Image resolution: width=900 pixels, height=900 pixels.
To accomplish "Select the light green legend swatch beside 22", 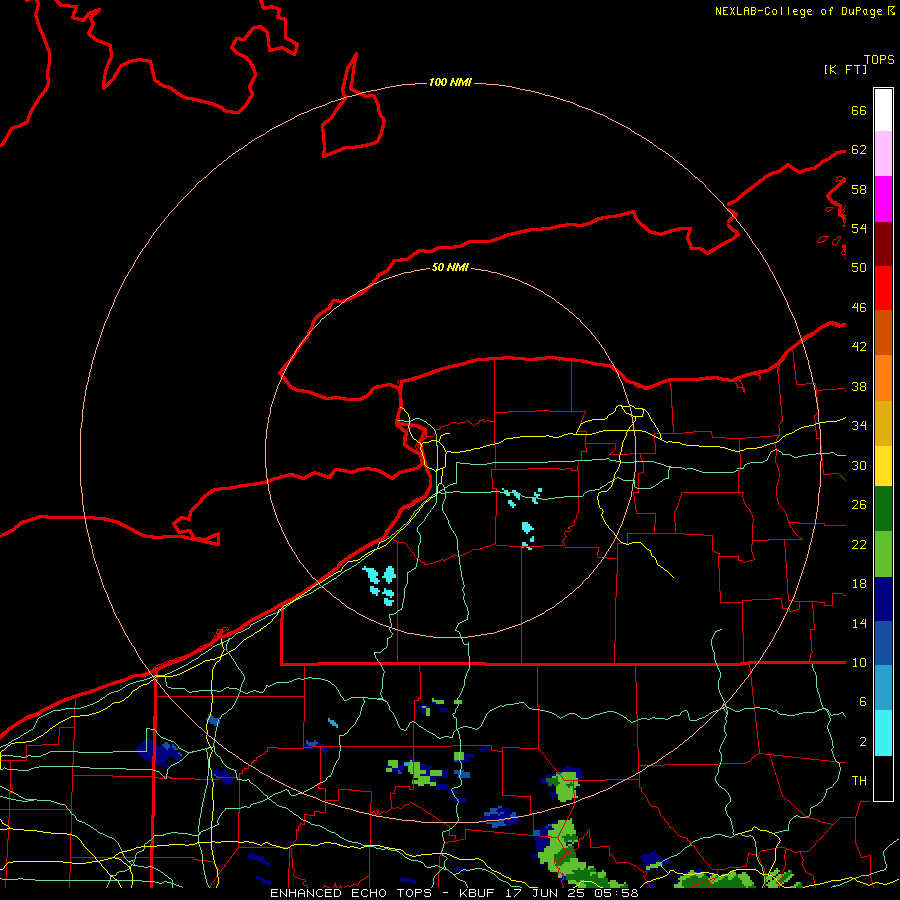I will coord(883,554).
